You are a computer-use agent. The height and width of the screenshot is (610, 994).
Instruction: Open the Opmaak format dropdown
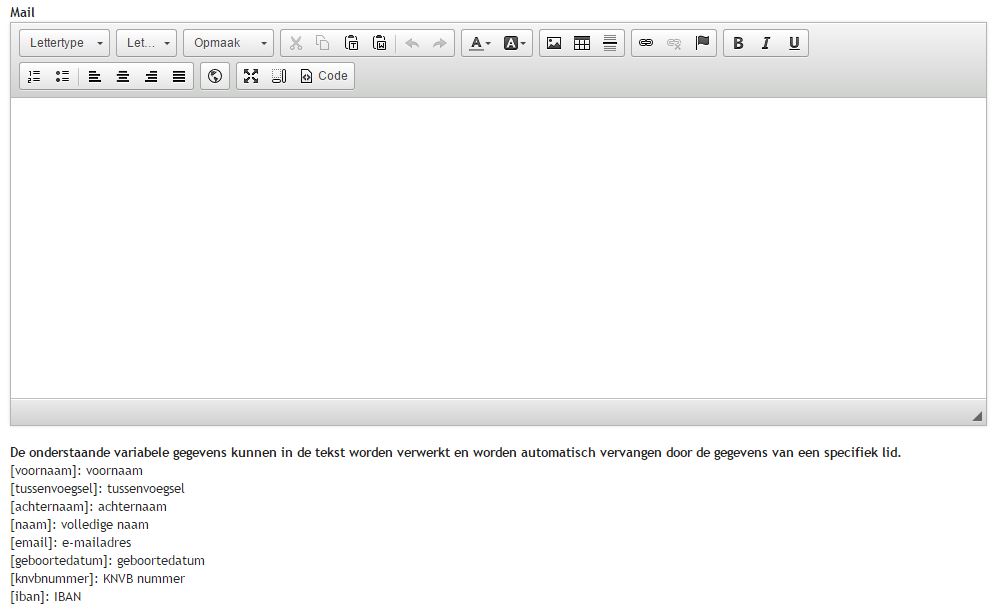point(228,43)
